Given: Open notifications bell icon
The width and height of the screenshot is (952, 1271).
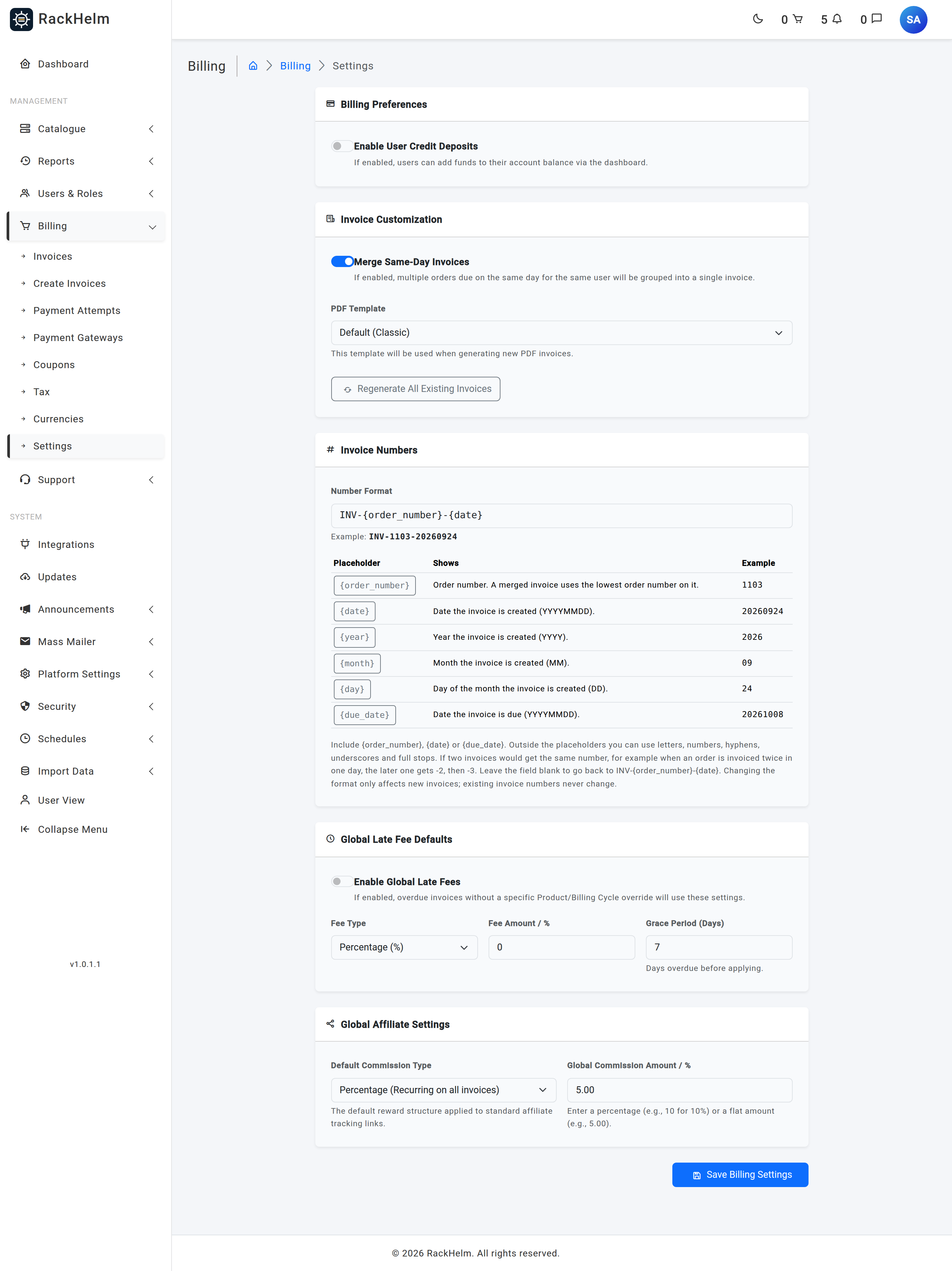Looking at the screenshot, I should pos(837,19).
